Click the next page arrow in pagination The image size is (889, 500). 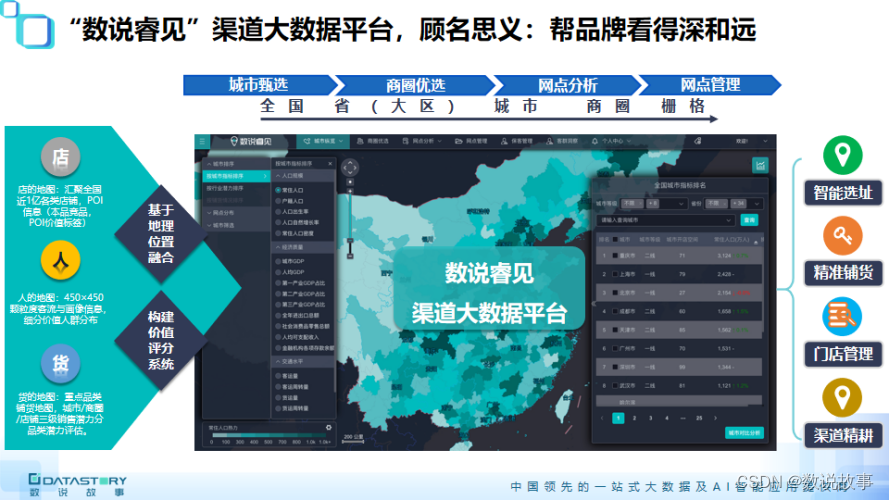716,418
